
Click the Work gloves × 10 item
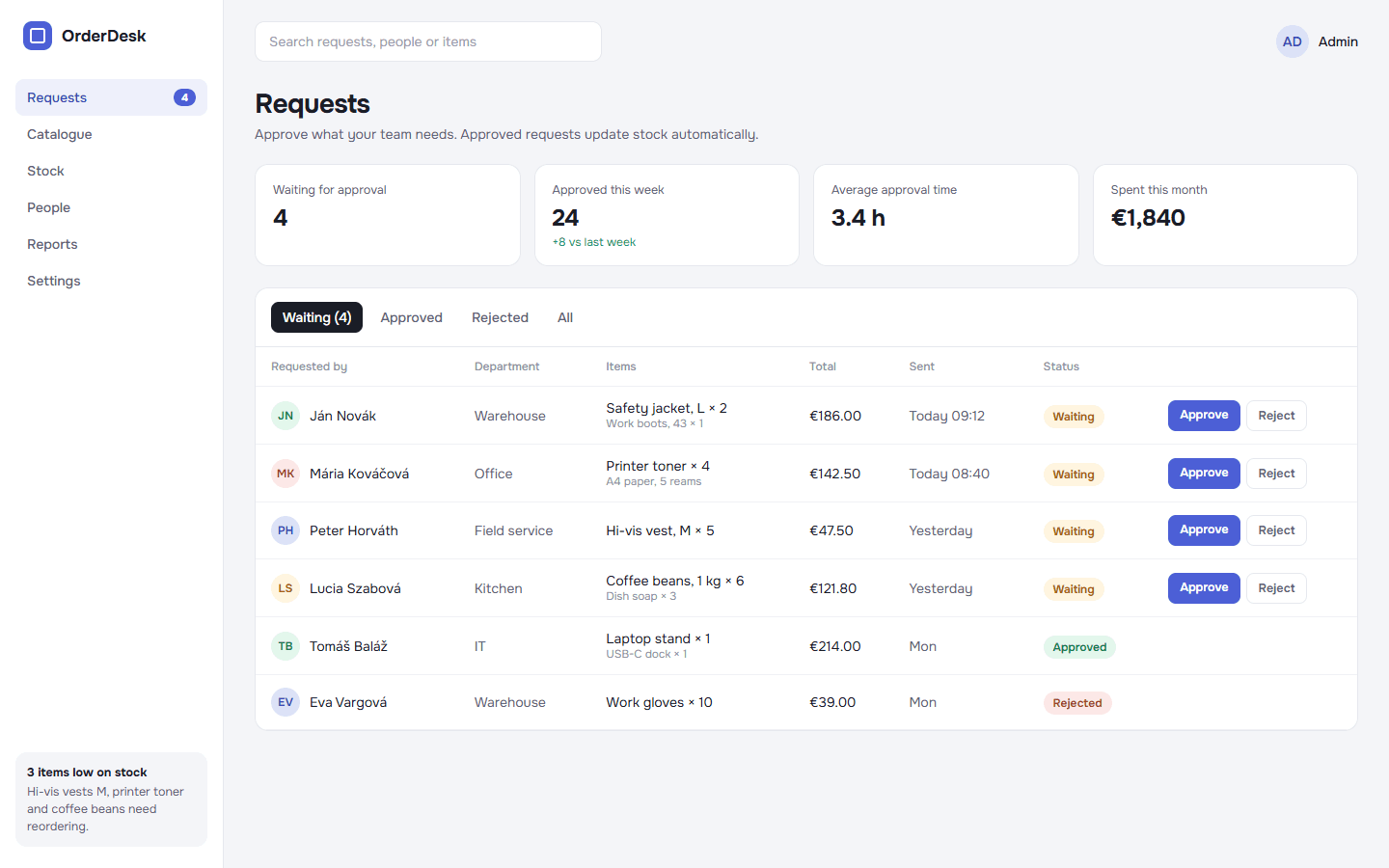(659, 702)
